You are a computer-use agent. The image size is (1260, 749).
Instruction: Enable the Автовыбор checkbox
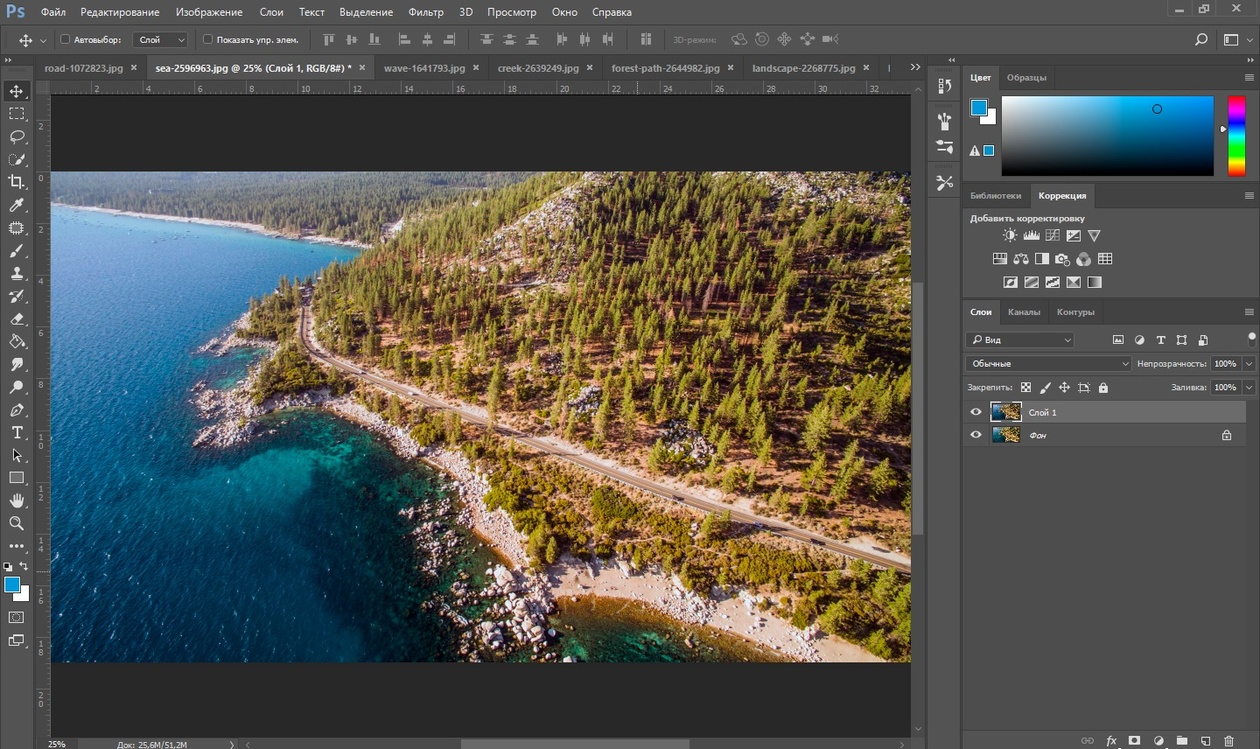click(66, 40)
